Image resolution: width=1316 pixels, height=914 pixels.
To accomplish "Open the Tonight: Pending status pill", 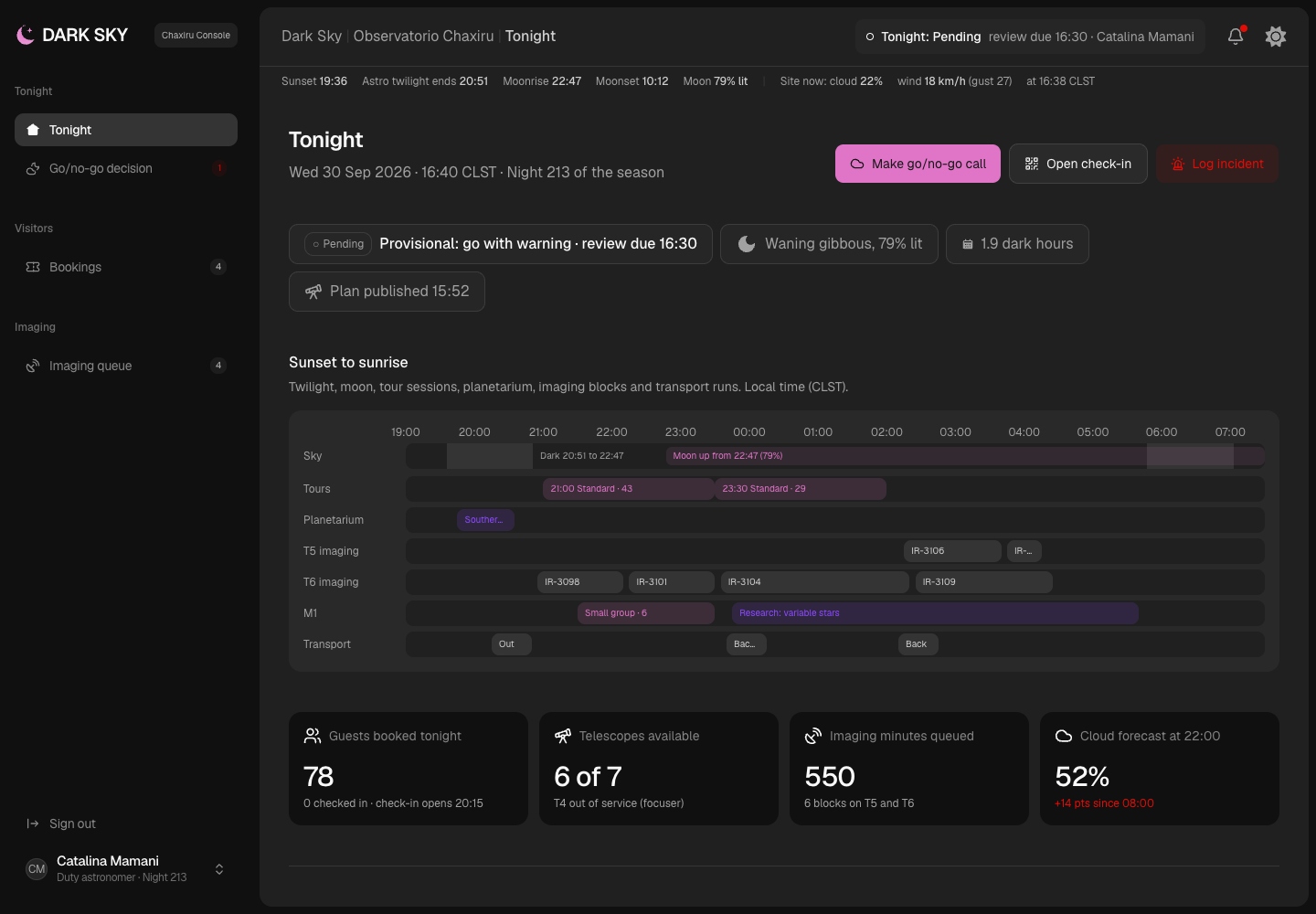I will (x=1030, y=37).
